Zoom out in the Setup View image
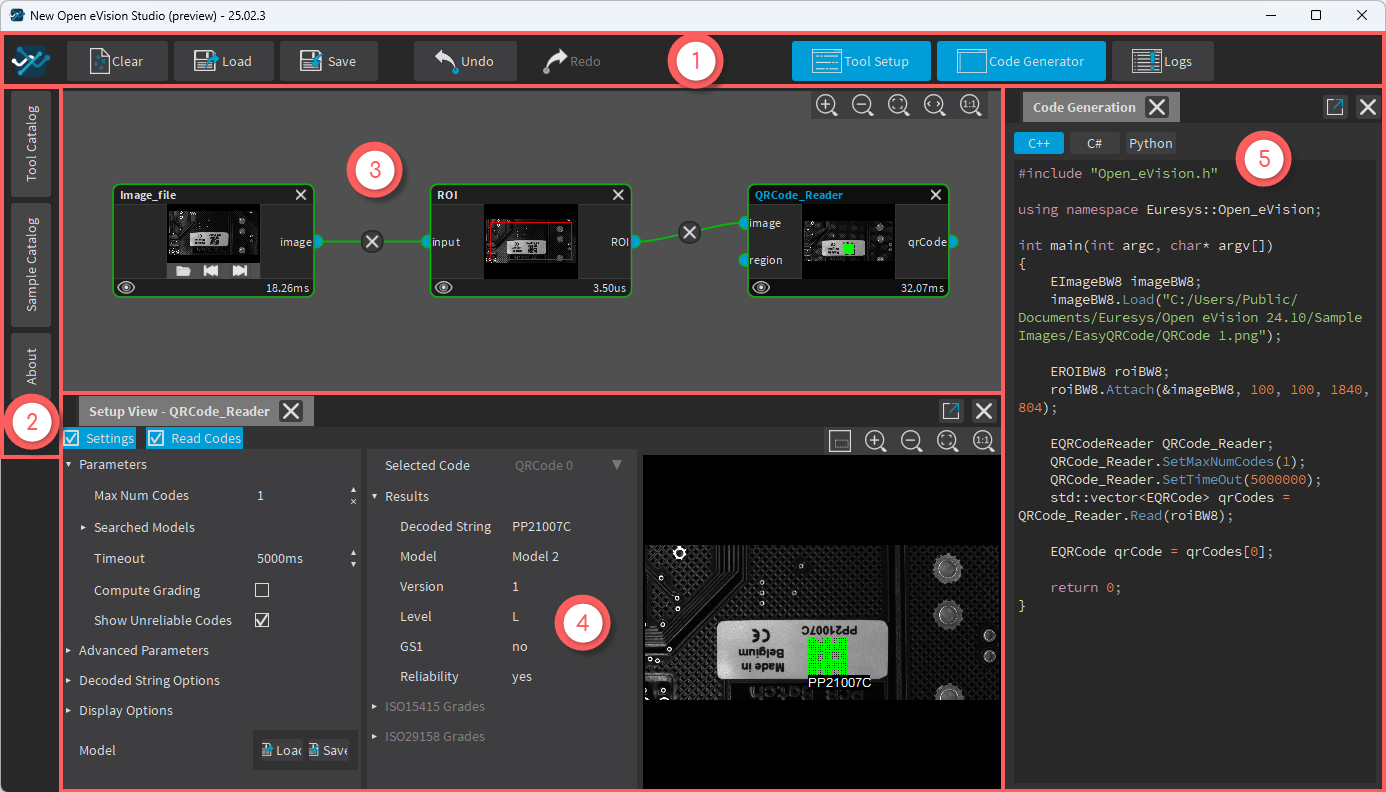Viewport: 1386px width, 792px height. tap(911, 441)
